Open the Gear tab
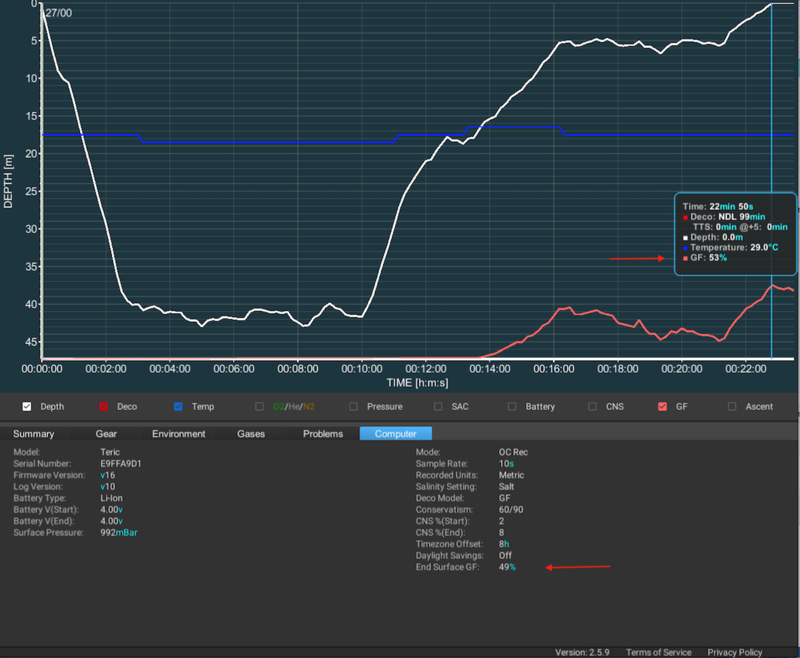This screenshot has height=658, width=800. [x=106, y=434]
